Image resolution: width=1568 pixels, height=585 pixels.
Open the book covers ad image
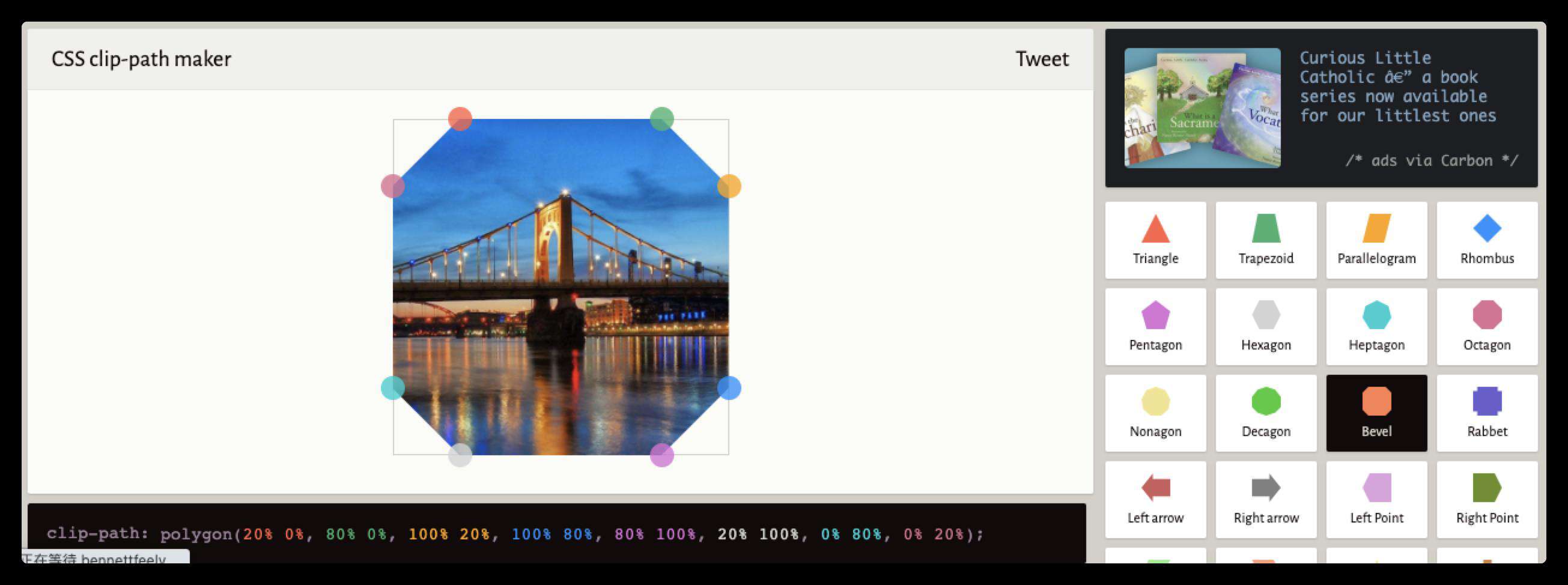click(1202, 108)
